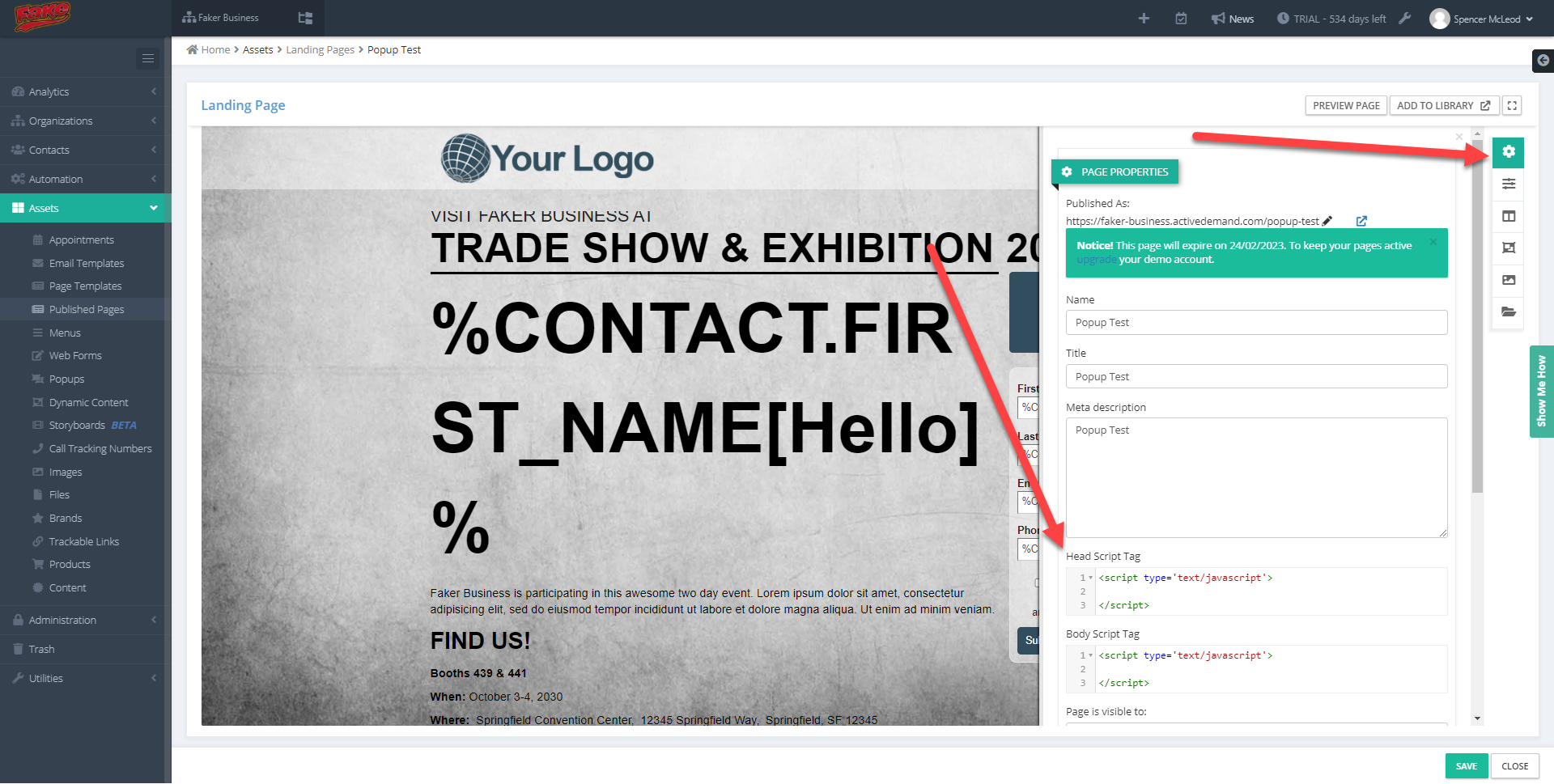Click the CLOSE button
The width and height of the screenshot is (1554, 784).
pos(1514,766)
